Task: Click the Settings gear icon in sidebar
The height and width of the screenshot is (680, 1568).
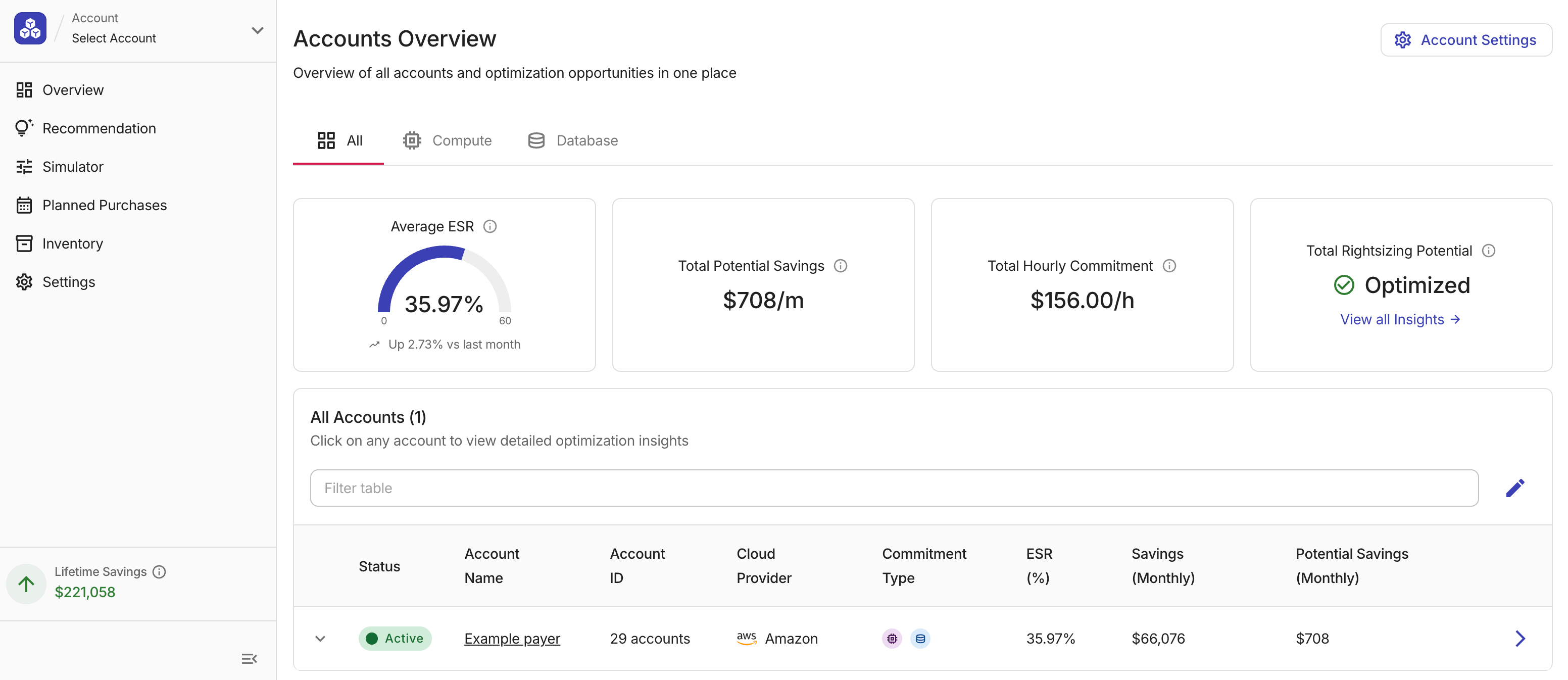Action: pyautogui.click(x=24, y=282)
